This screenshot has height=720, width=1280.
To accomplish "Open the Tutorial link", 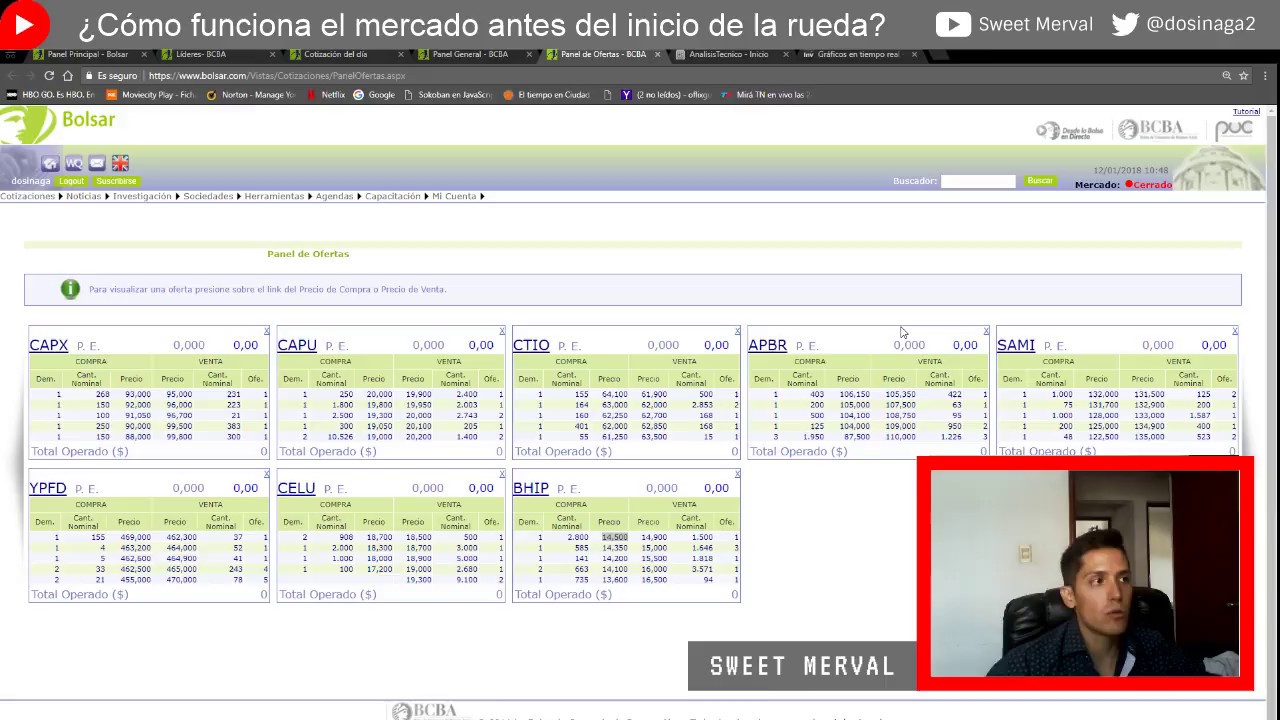I will point(1246,112).
